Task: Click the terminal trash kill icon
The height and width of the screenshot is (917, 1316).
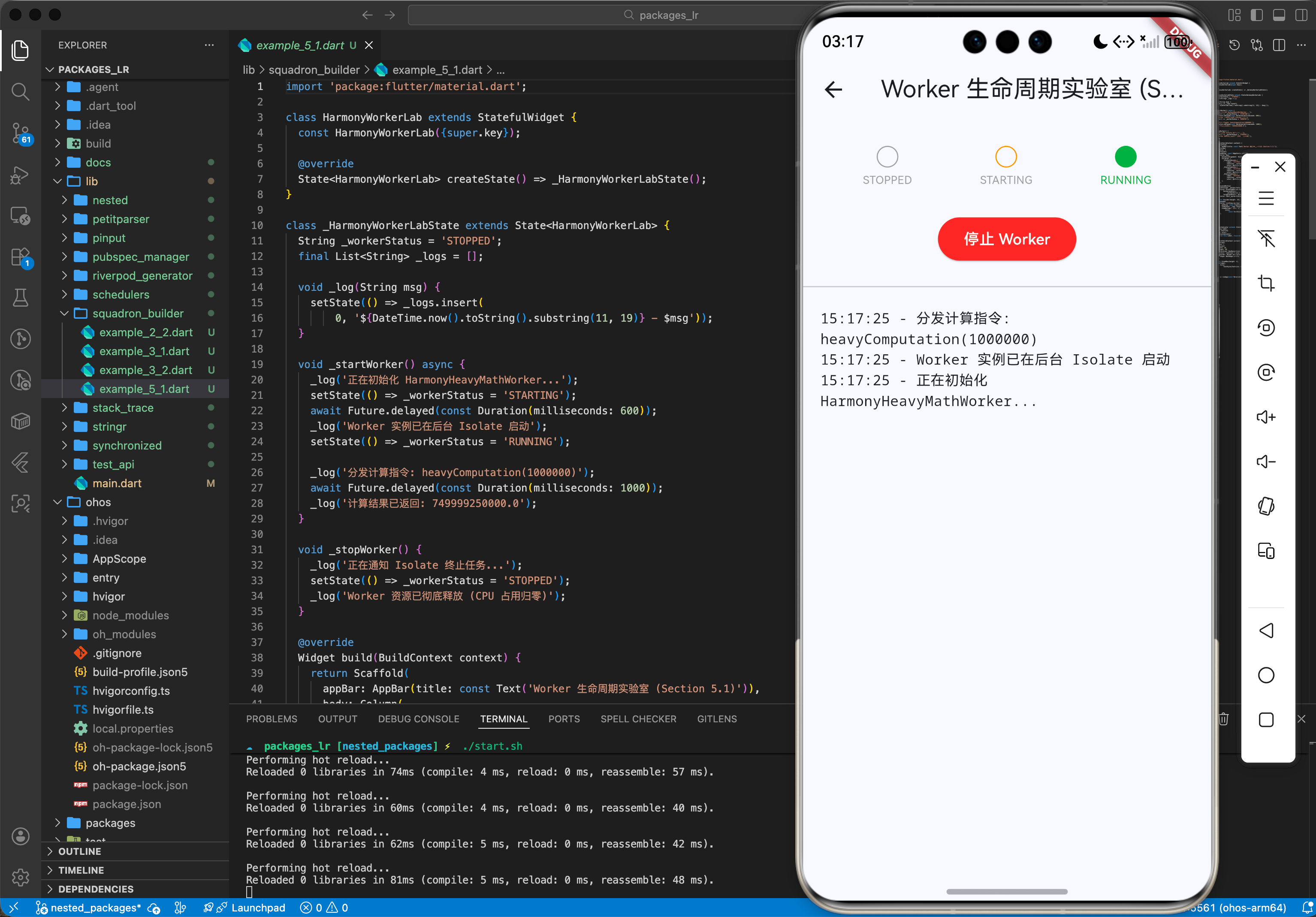Action: (1224, 719)
